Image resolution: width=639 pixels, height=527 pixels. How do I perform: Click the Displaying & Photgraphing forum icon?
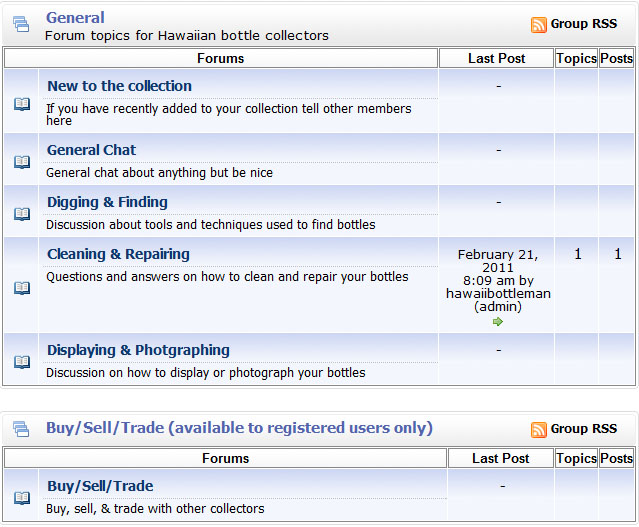click(x=22, y=361)
